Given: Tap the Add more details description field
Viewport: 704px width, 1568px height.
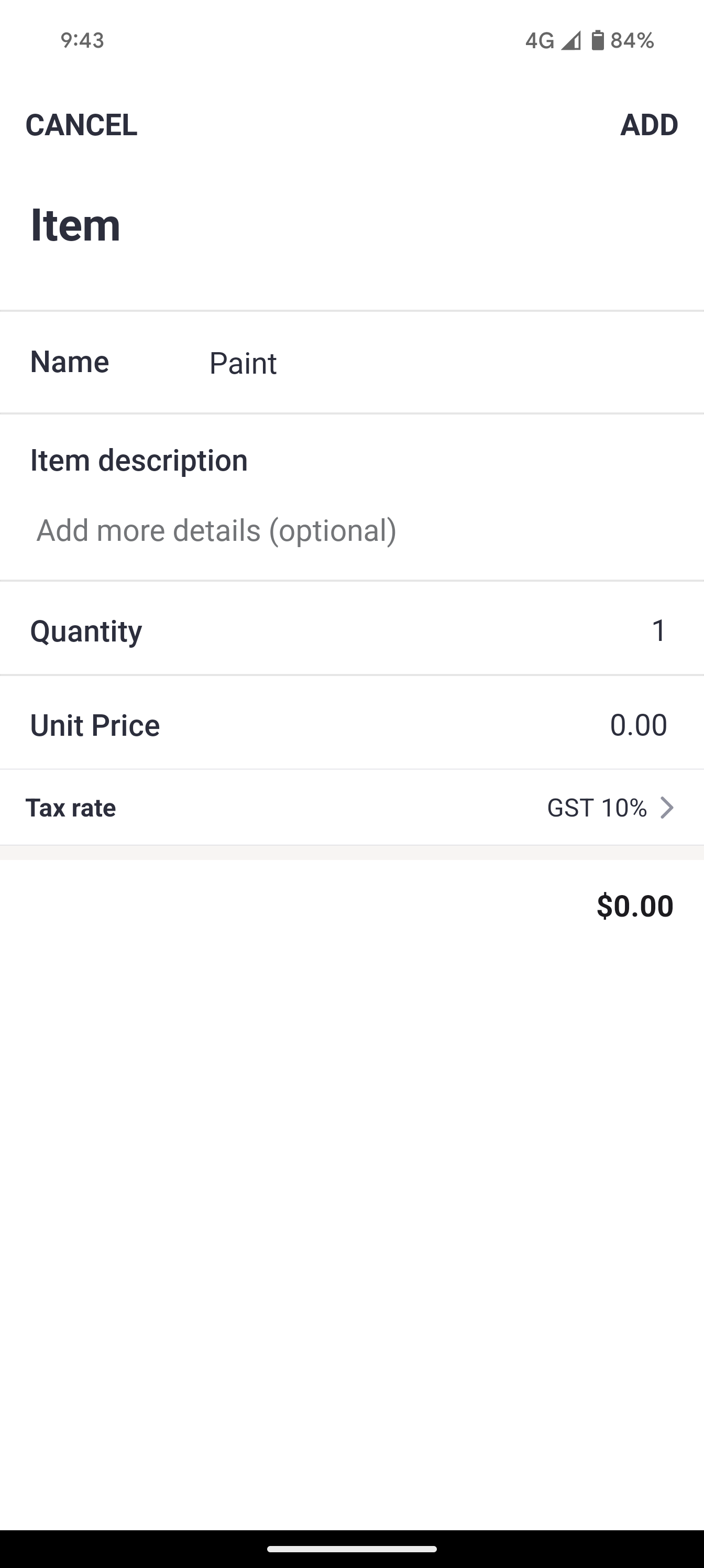Looking at the screenshot, I should (217, 530).
